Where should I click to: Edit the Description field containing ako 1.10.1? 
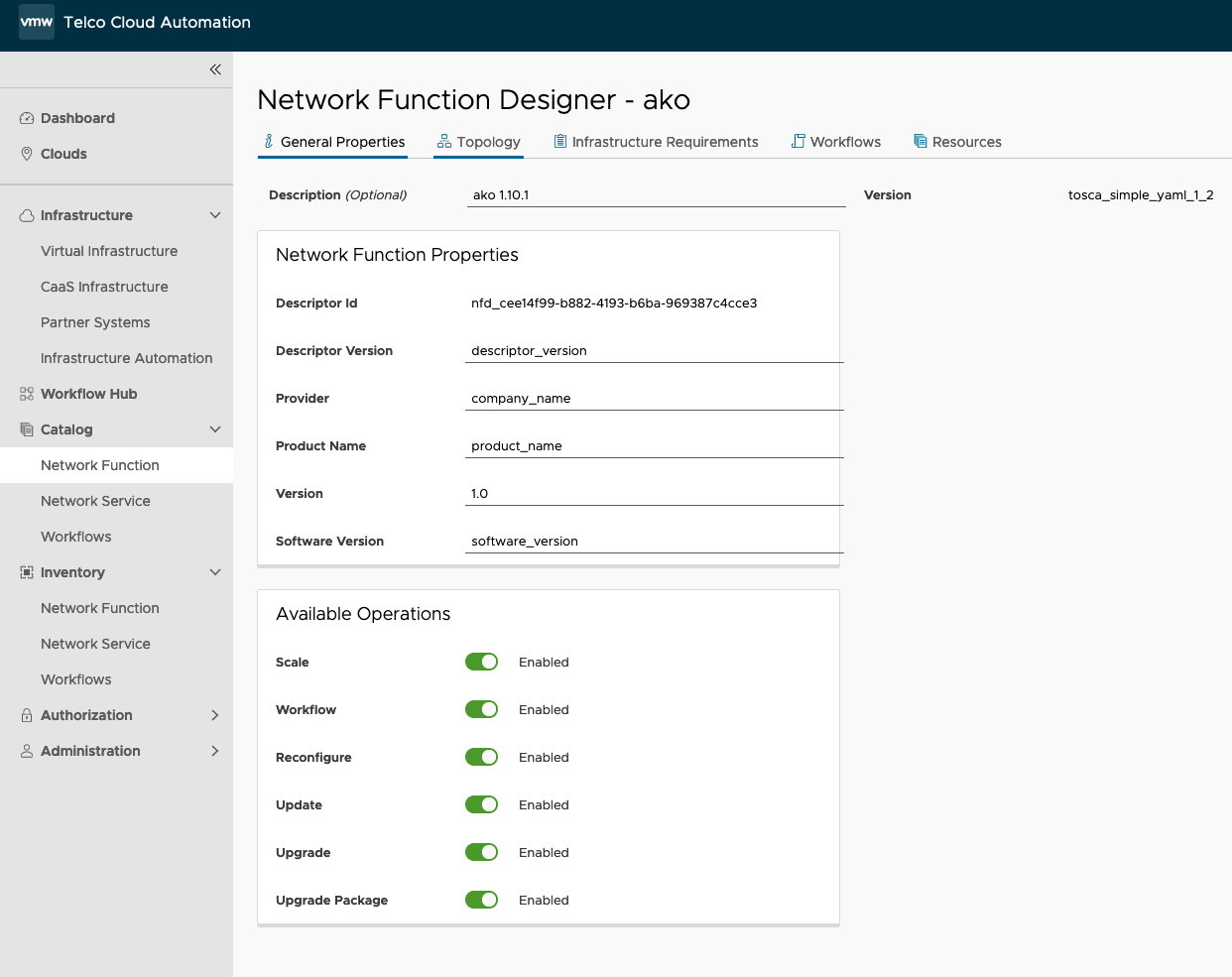657,194
